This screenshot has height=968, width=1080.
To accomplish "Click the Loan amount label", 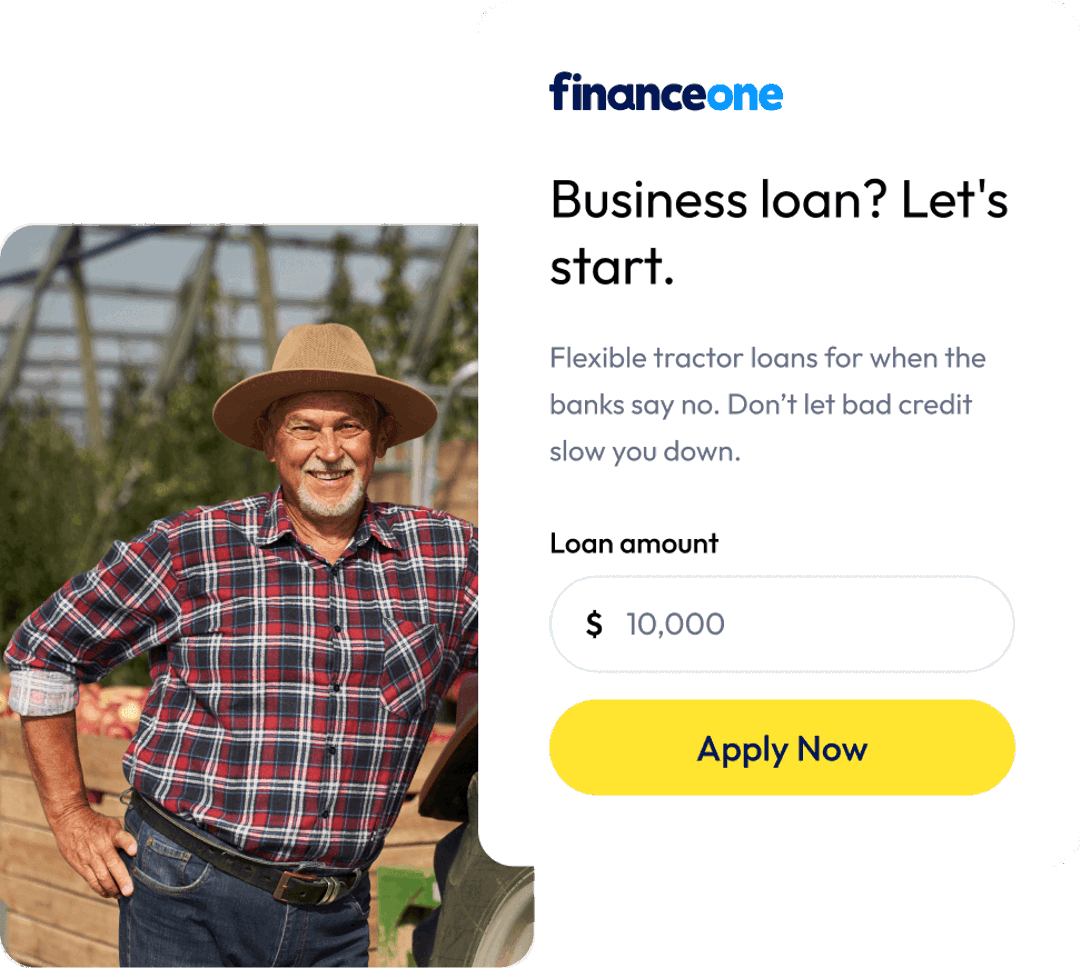I will tap(634, 543).
